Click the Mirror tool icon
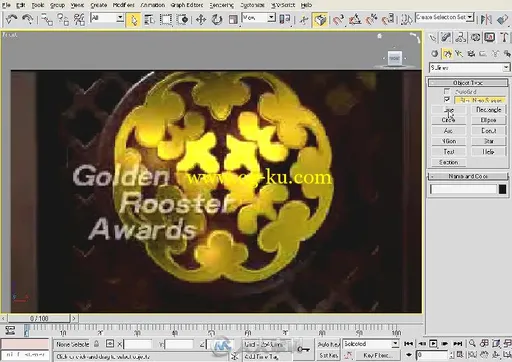The image size is (512, 362). coord(486,19)
